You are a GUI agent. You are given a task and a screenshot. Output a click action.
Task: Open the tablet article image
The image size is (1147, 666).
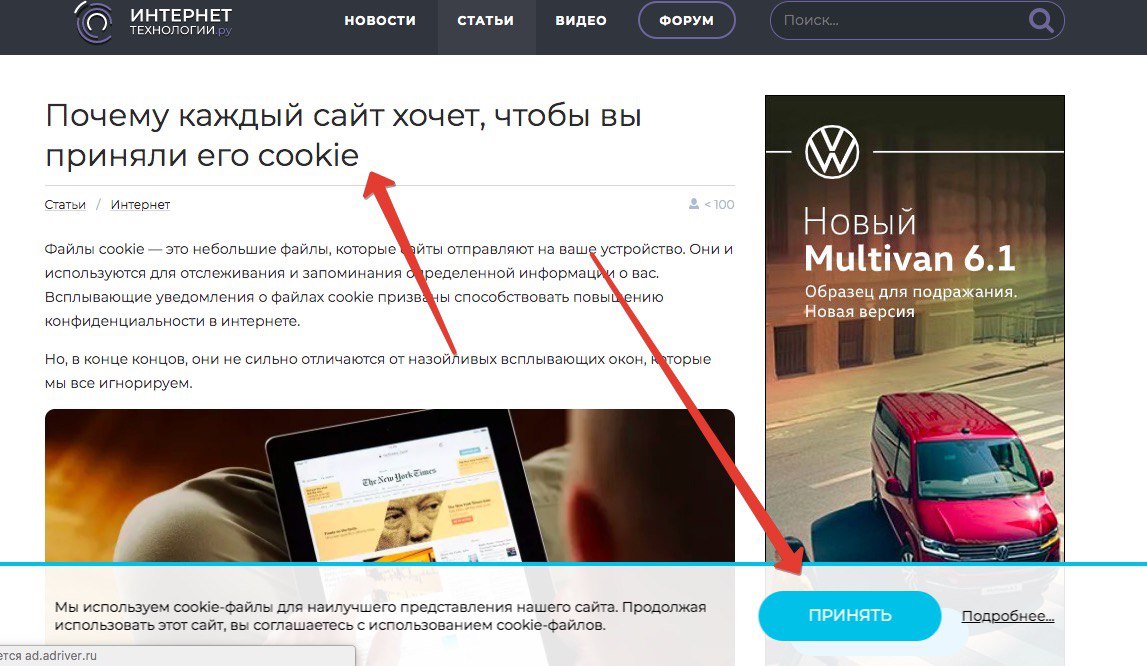pyautogui.click(x=389, y=487)
